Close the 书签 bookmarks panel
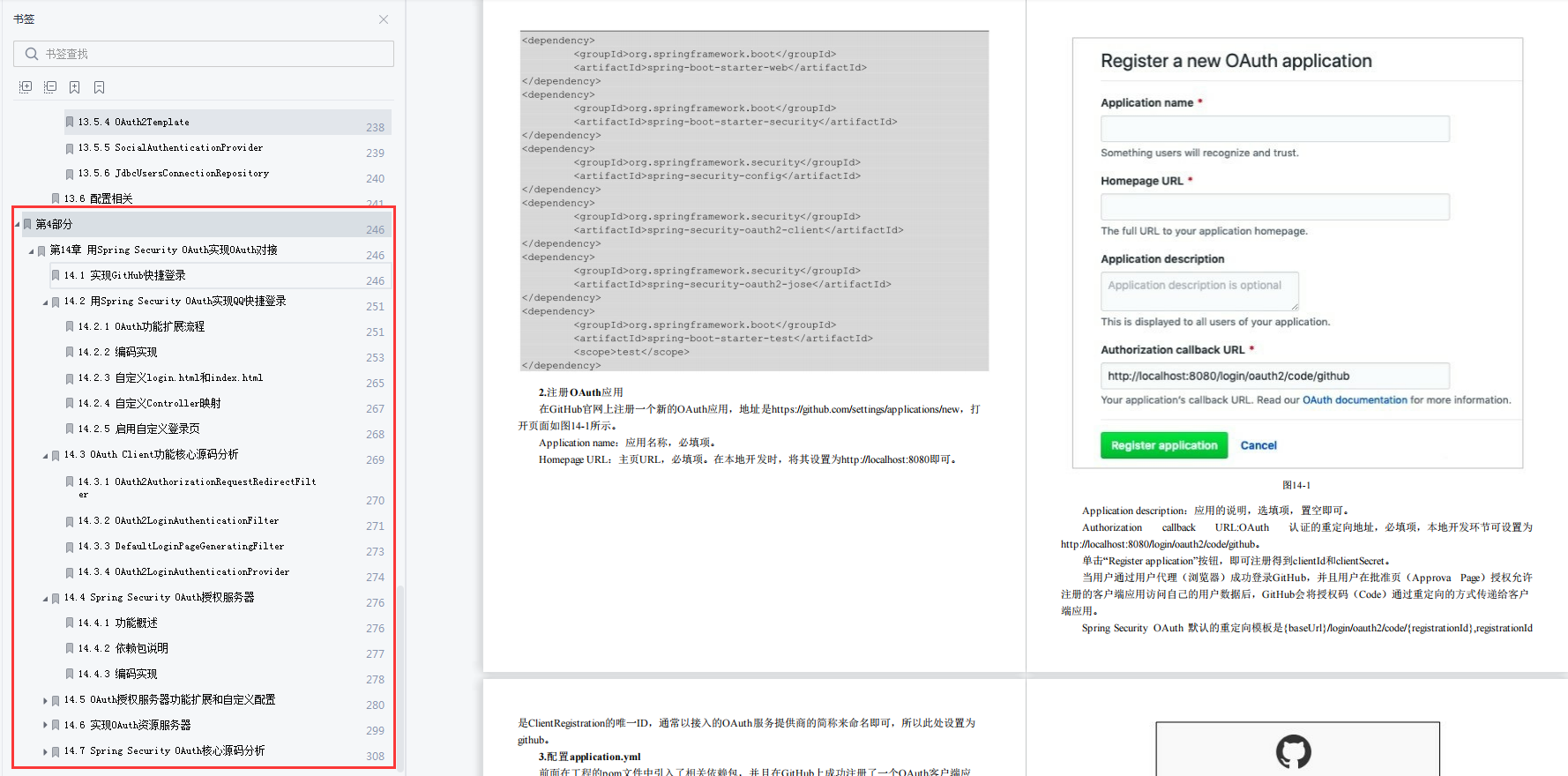 click(x=384, y=19)
